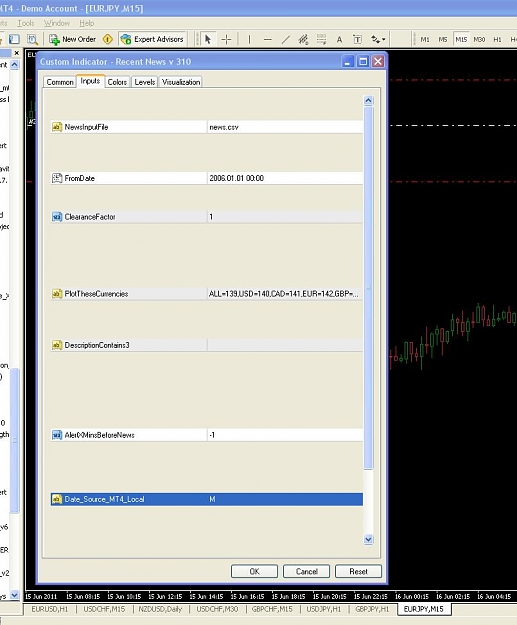The width and height of the screenshot is (517, 625).
Task: Click the FromDate datetime type icon
Action: tap(57, 178)
